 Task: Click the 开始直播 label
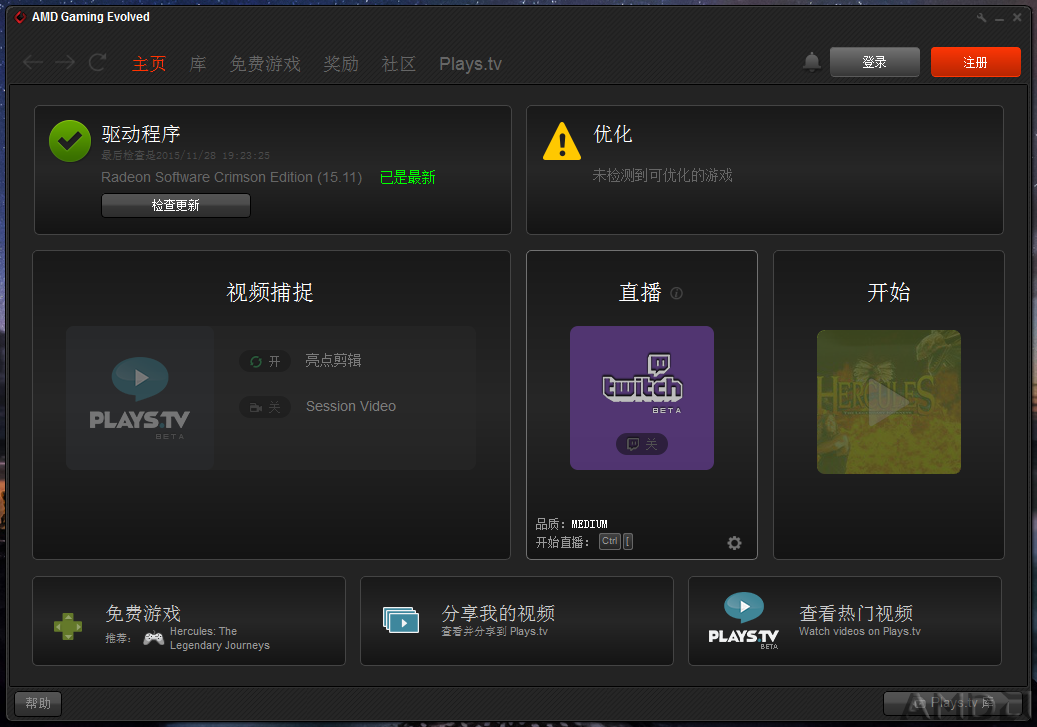point(561,542)
